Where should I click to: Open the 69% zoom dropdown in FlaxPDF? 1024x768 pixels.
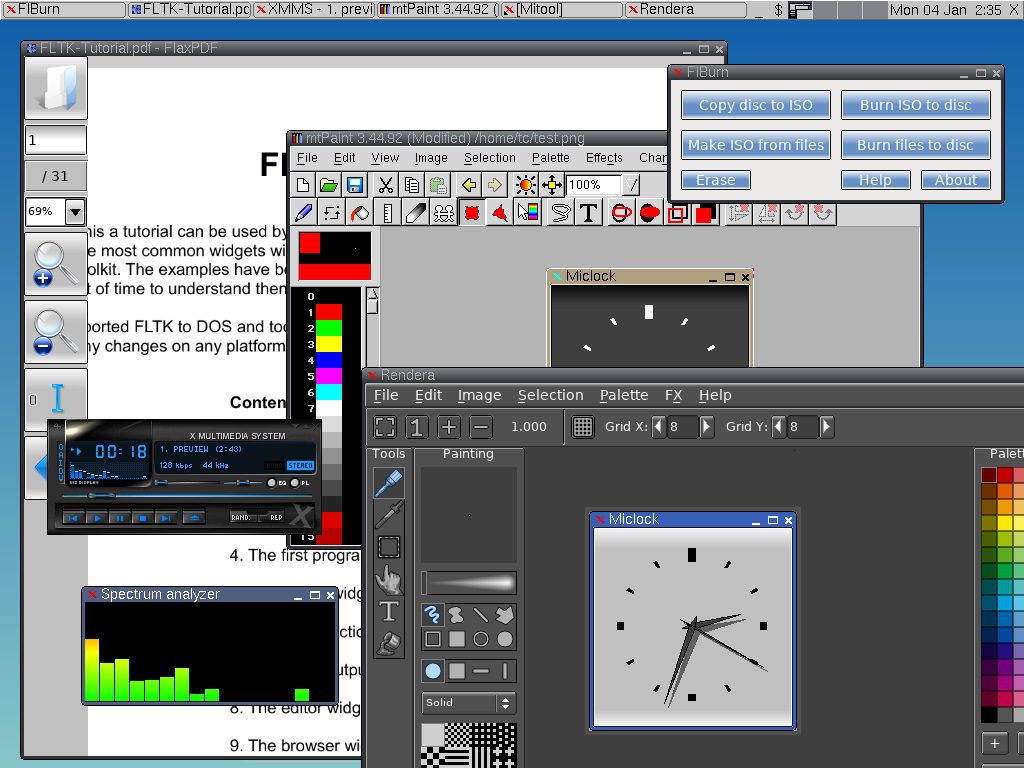(x=75, y=212)
